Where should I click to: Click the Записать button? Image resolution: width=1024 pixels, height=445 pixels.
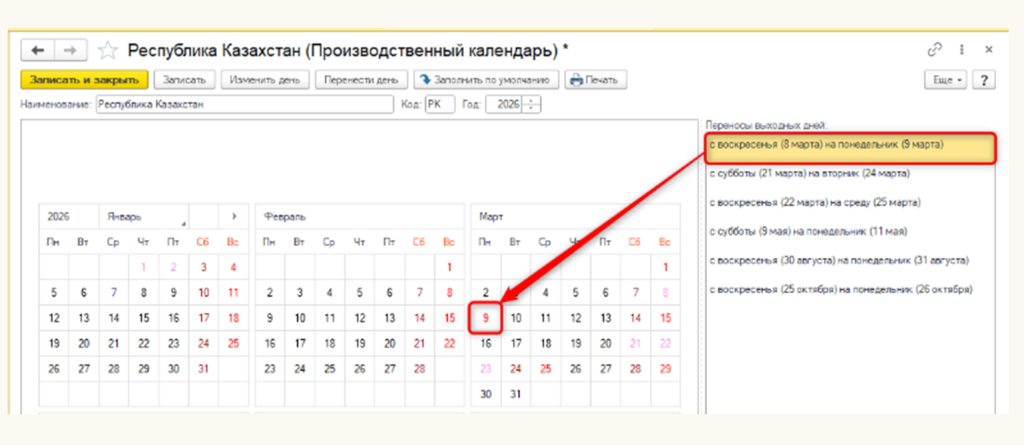pyautogui.click(x=183, y=79)
